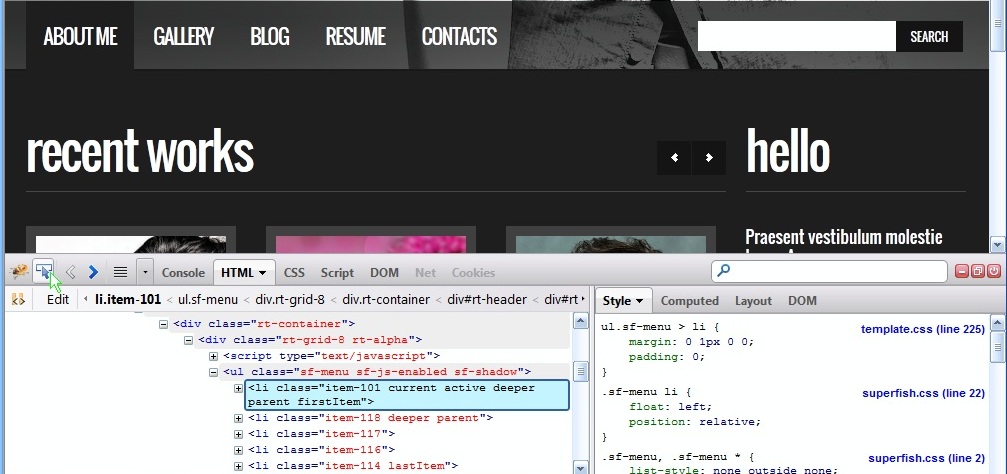Click the orange open-in-new-window Firebug icon
The height and width of the screenshot is (474, 1007).
click(x=978, y=271)
